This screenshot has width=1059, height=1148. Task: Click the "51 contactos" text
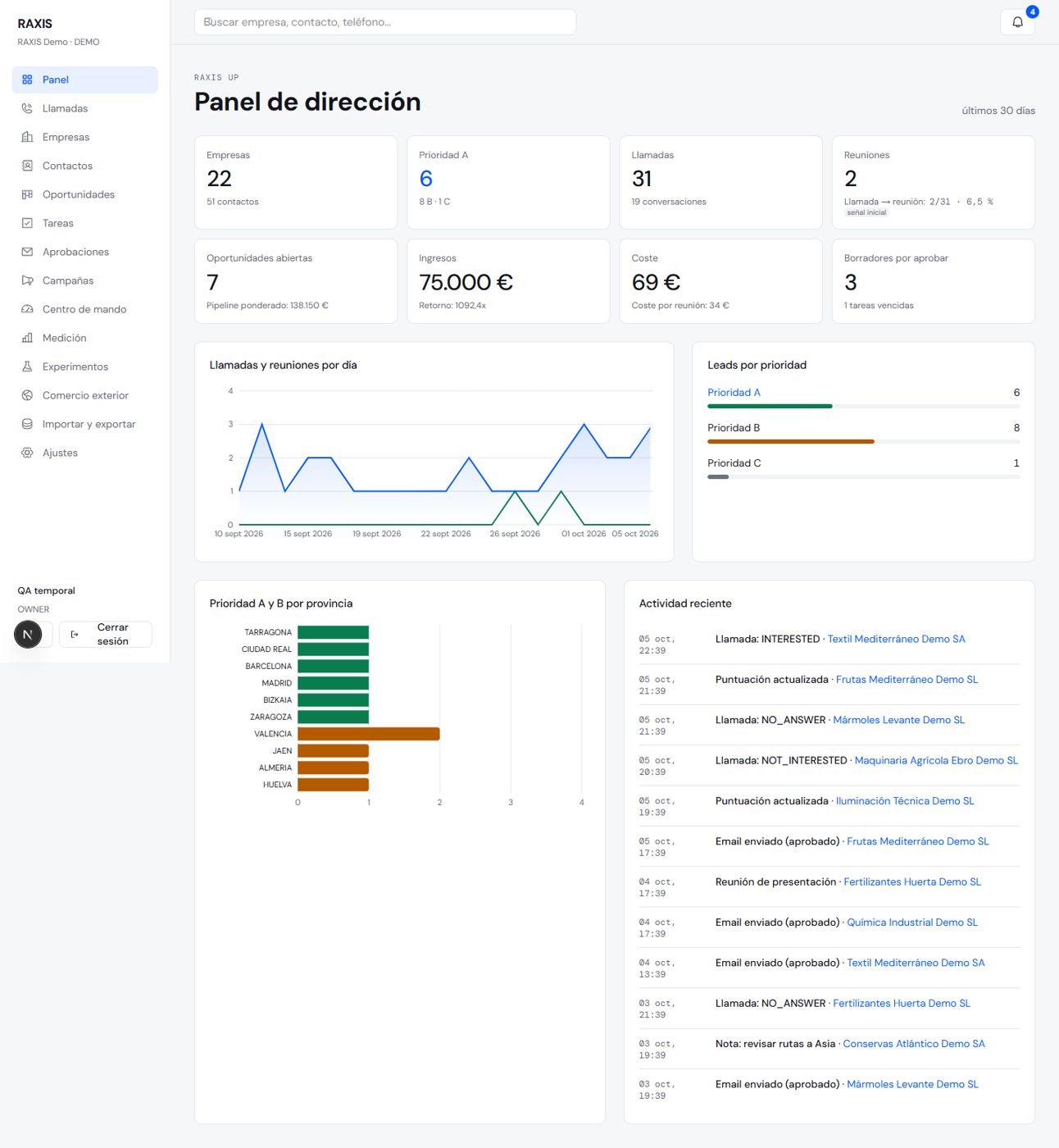233,202
